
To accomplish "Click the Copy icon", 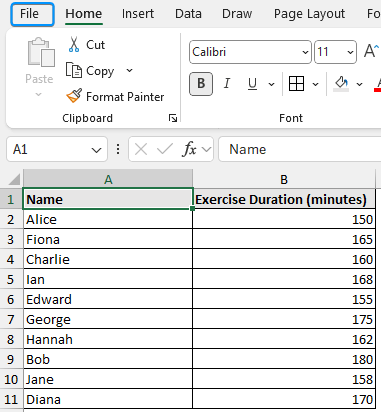I will tap(74, 70).
